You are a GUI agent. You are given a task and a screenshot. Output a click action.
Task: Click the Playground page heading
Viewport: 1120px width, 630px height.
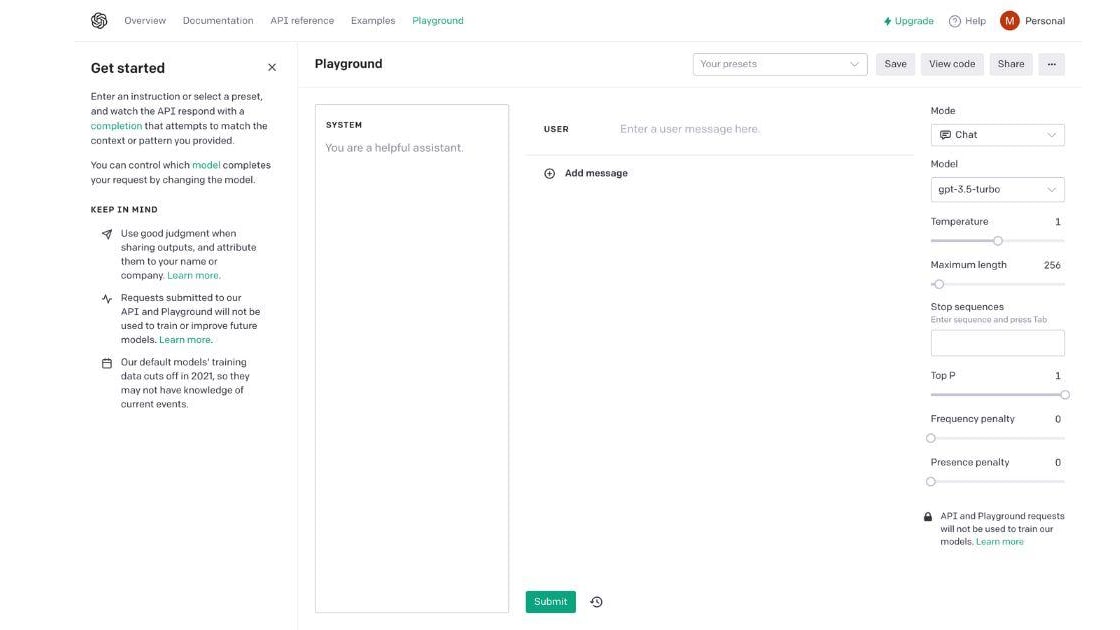tap(349, 64)
